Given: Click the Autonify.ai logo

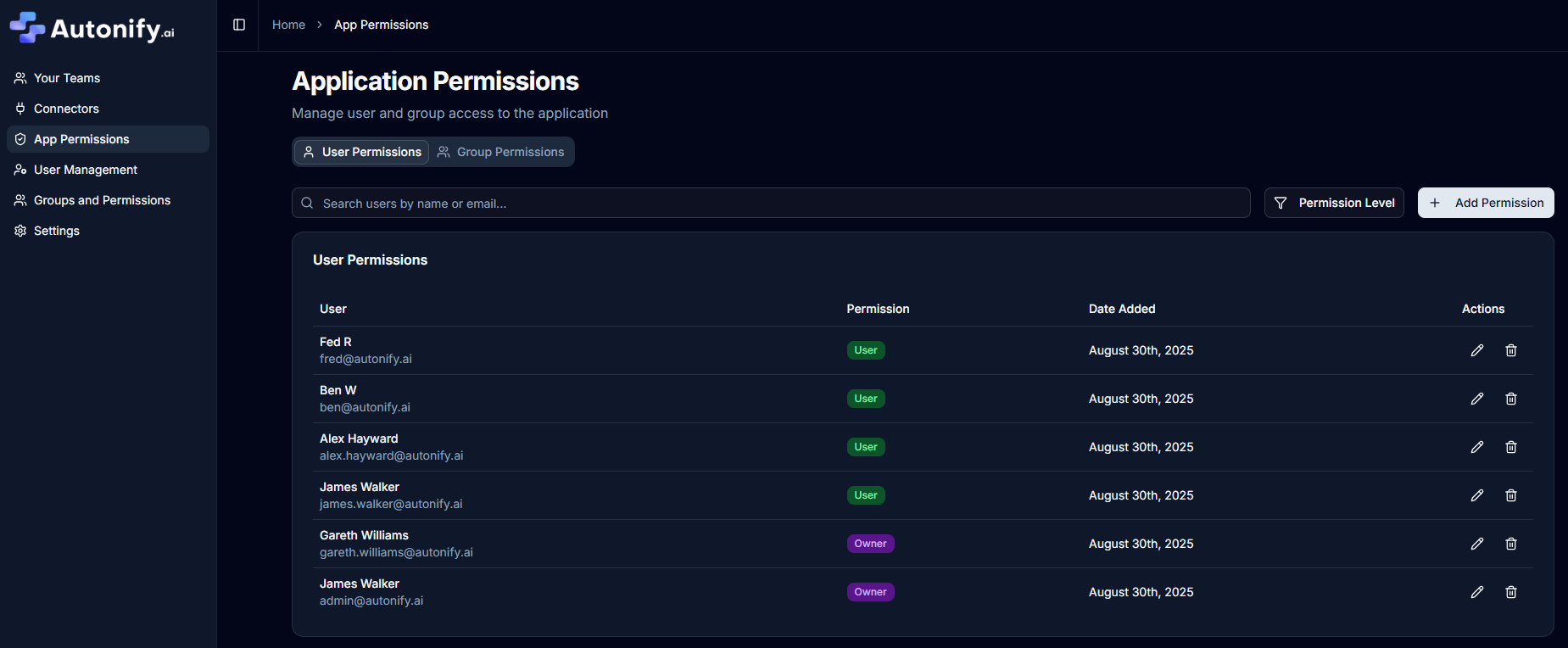Looking at the screenshot, I should tap(92, 28).
